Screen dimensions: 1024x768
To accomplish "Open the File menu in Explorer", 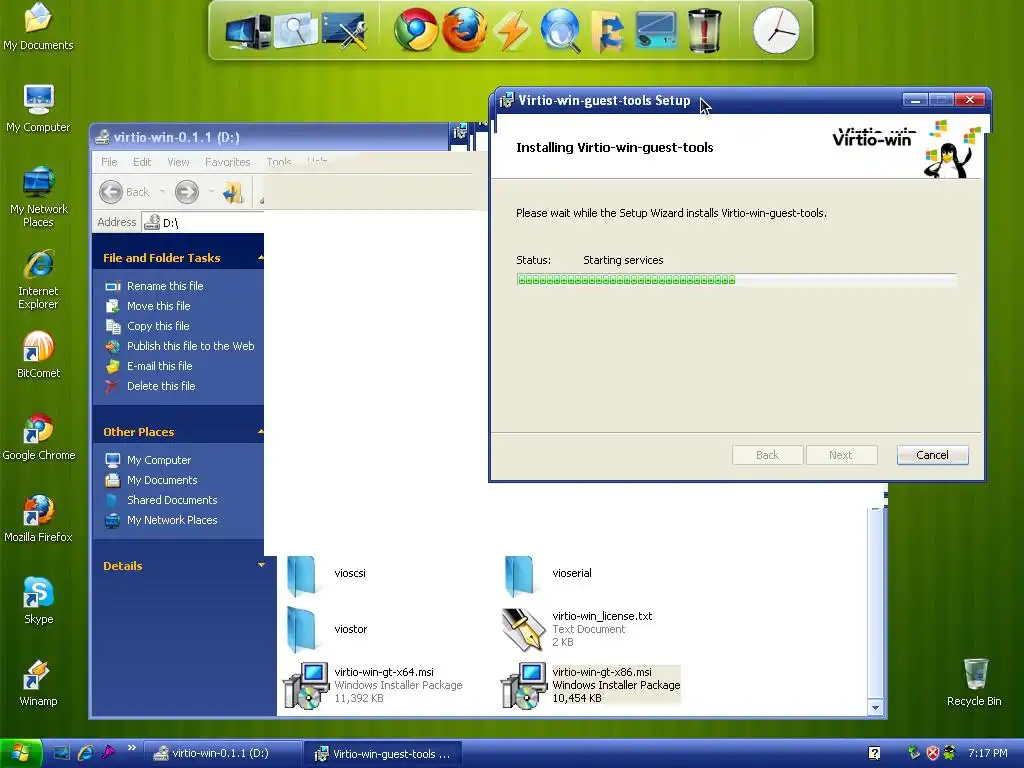I will coord(109,162).
